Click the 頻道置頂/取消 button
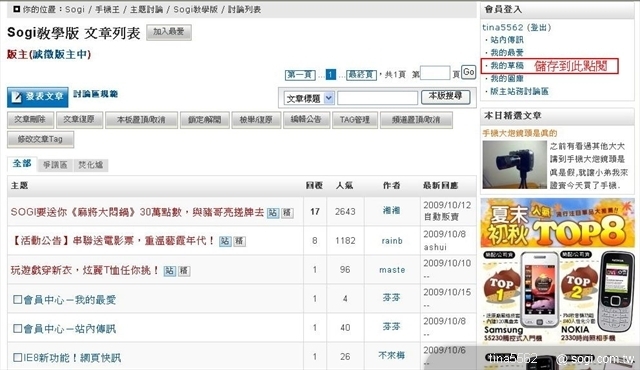640x370 pixels. pyautogui.click(x=416, y=120)
